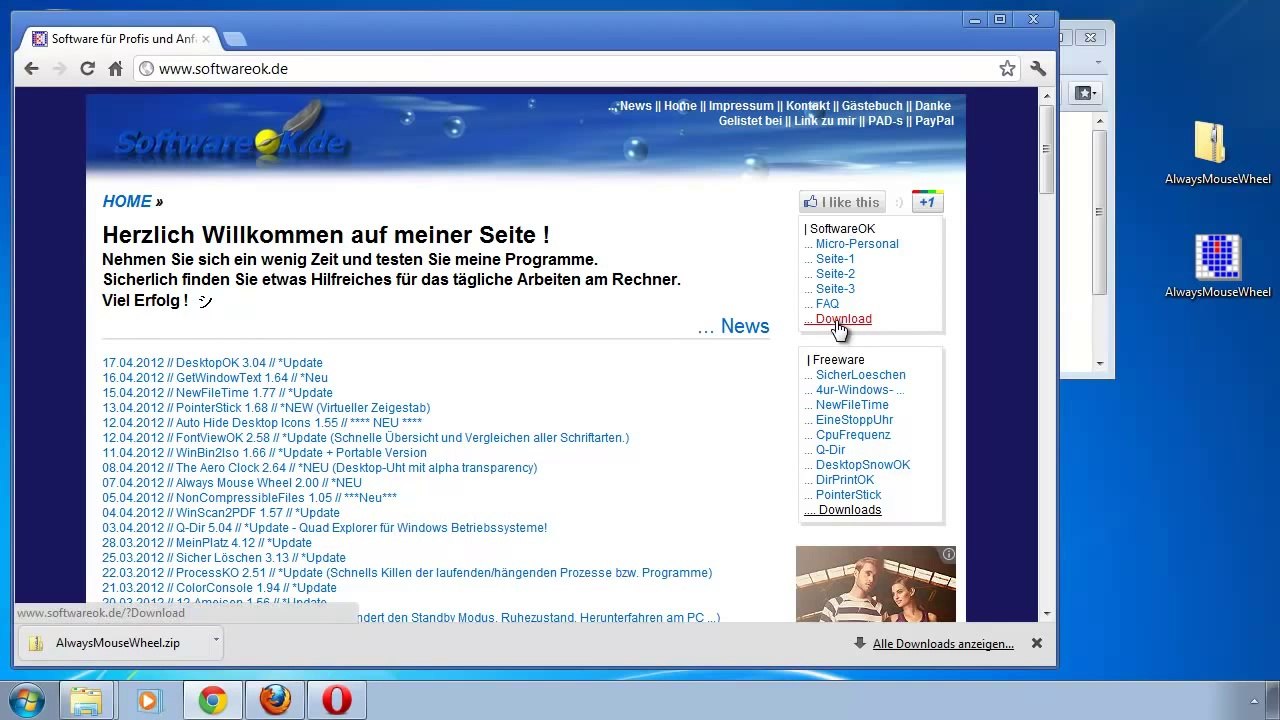Bookmark the page with the star icon

point(1007,69)
